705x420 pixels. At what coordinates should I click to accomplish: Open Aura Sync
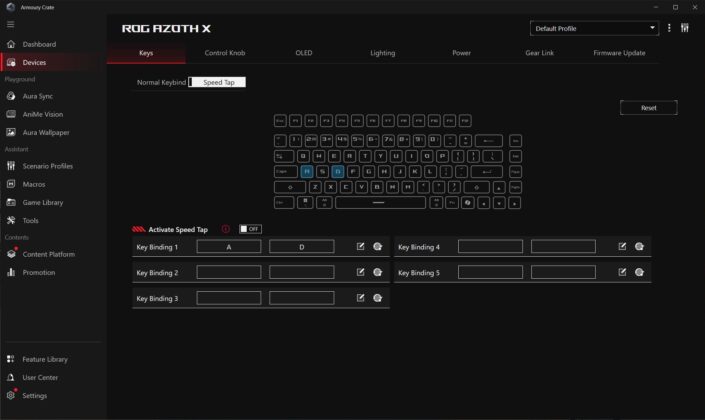(x=38, y=96)
